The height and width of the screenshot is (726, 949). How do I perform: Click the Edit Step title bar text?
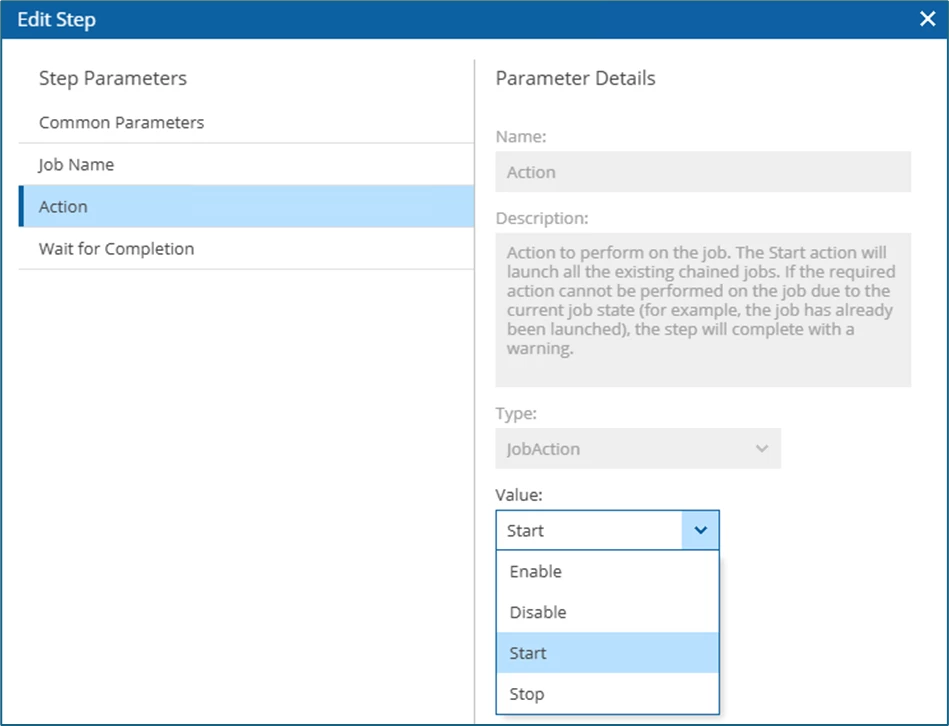pos(57,19)
